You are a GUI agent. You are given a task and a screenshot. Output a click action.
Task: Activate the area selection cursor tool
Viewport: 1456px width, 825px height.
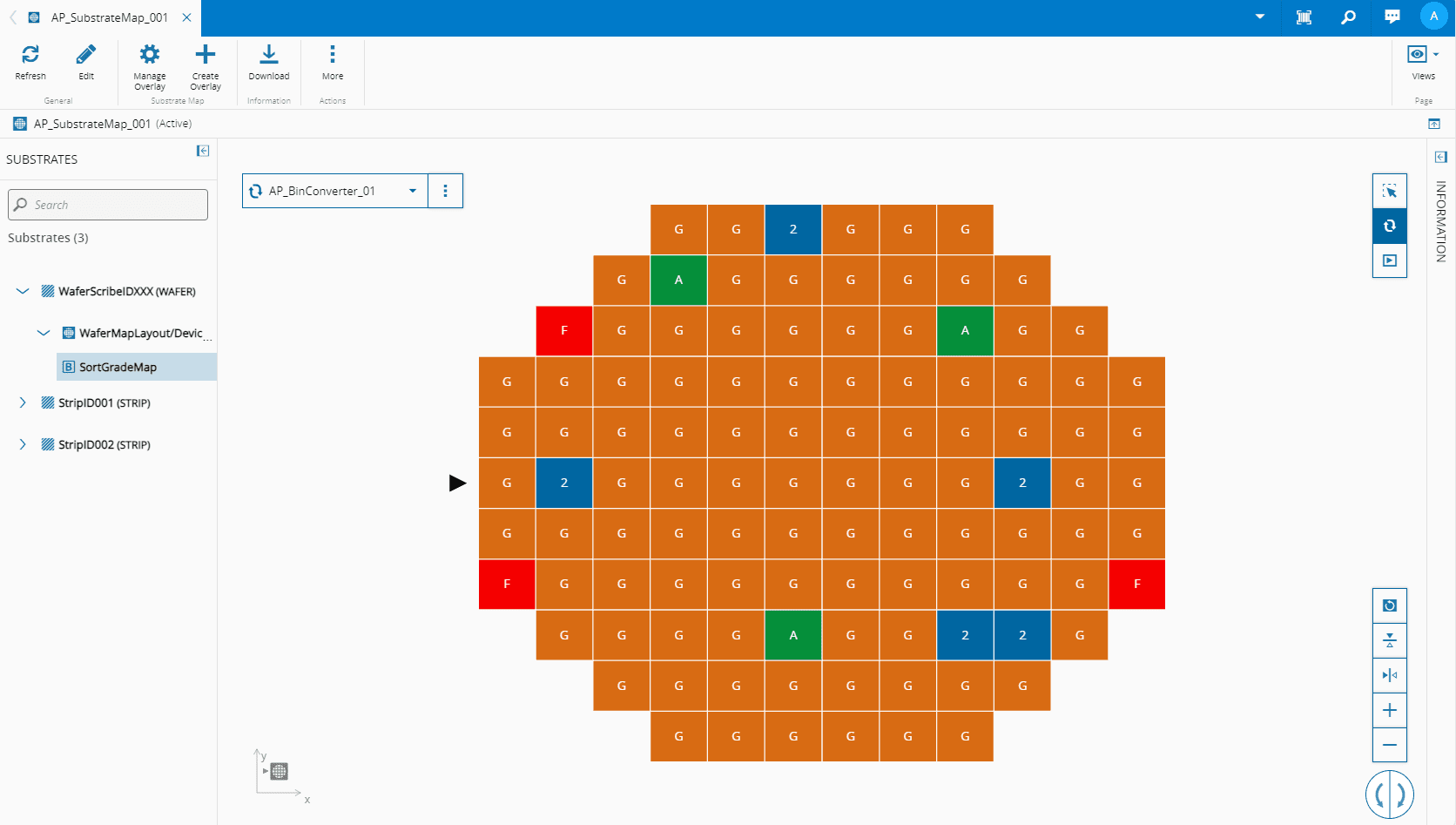click(x=1390, y=191)
